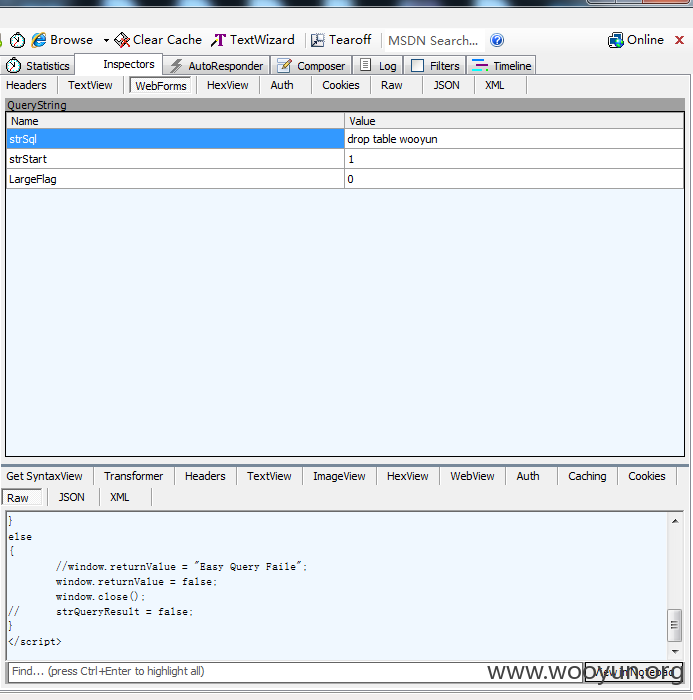Select request Raw inspector tab
The height and width of the screenshot is (700, 693).
[x=392, y=85]
